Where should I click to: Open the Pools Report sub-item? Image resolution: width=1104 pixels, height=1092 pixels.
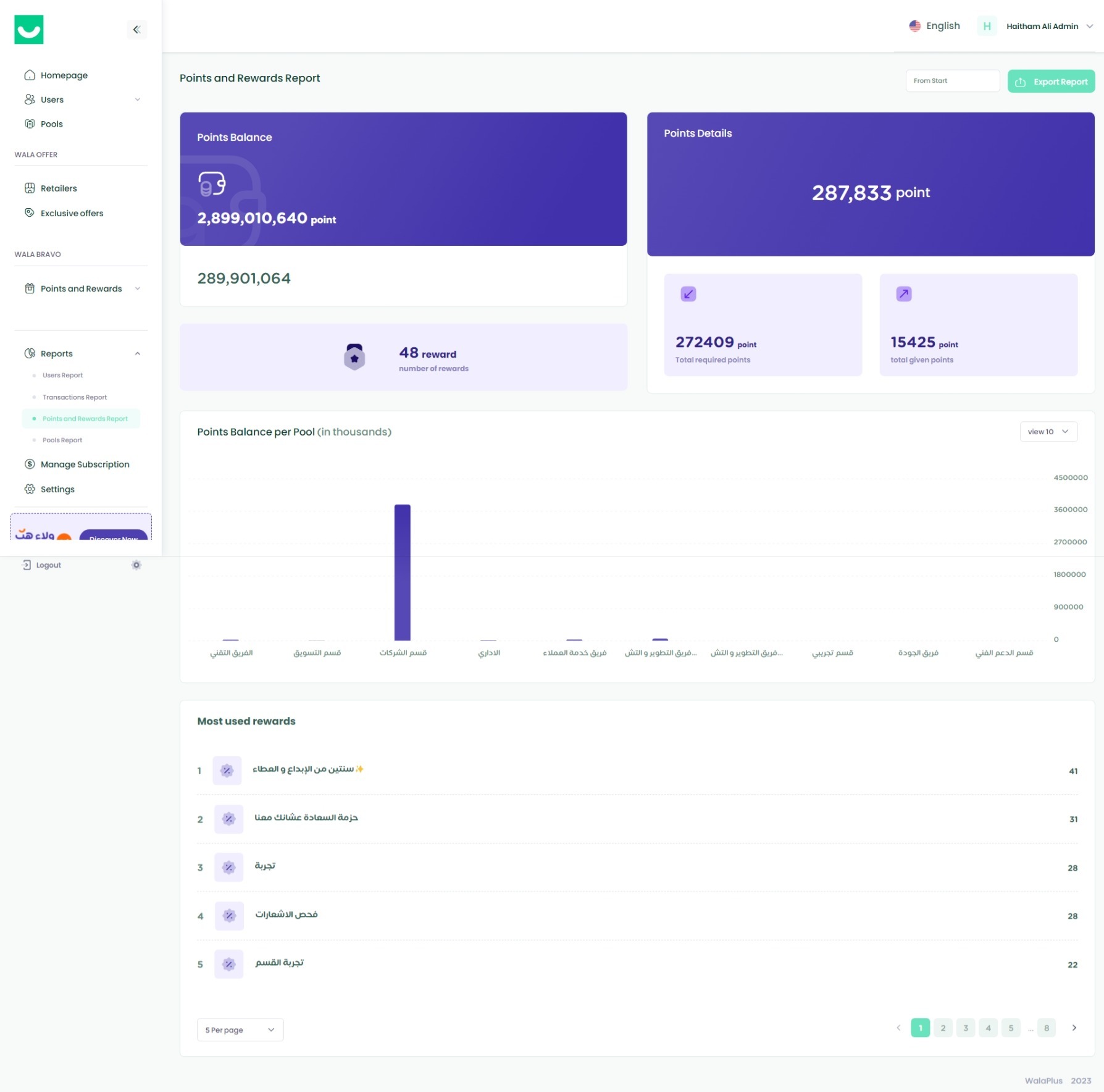[x=62, y=440]
